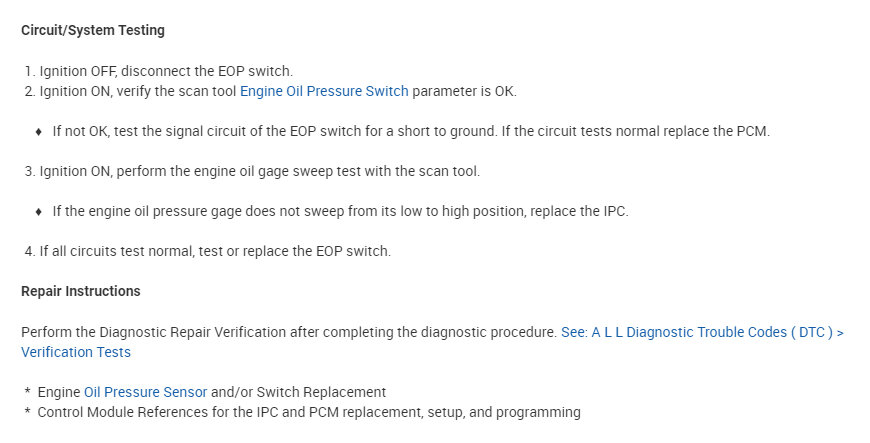Open the Engine Oil Pressure Switch link

[x=324, y=91]
